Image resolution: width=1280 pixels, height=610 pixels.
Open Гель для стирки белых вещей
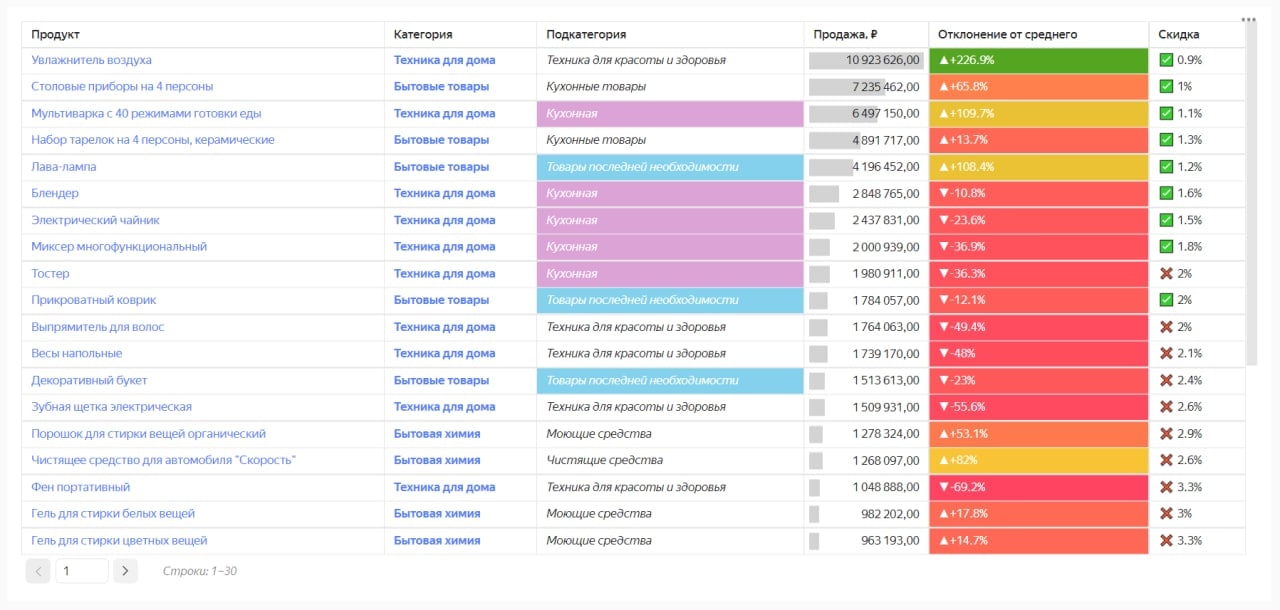[x=113, y=513]
